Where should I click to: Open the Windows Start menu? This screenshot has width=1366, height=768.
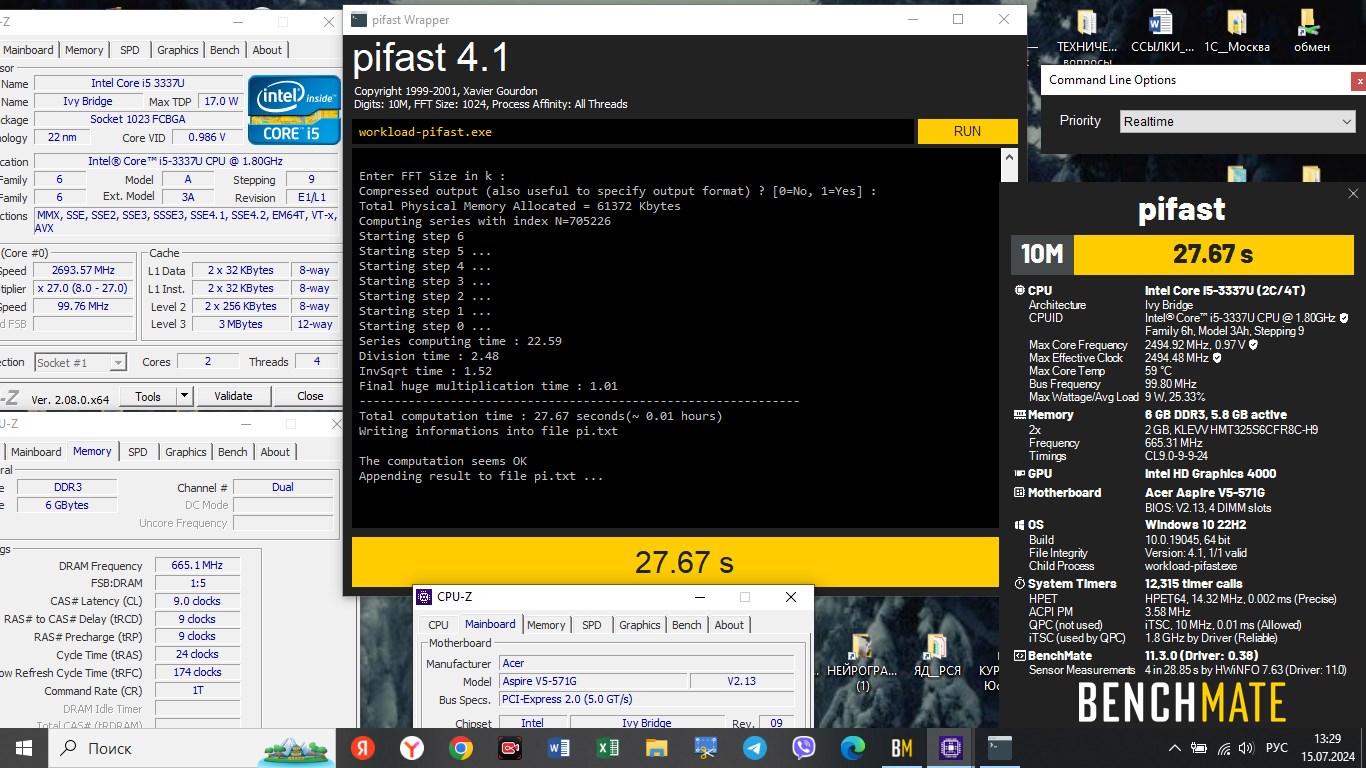[x=23, y=747]
